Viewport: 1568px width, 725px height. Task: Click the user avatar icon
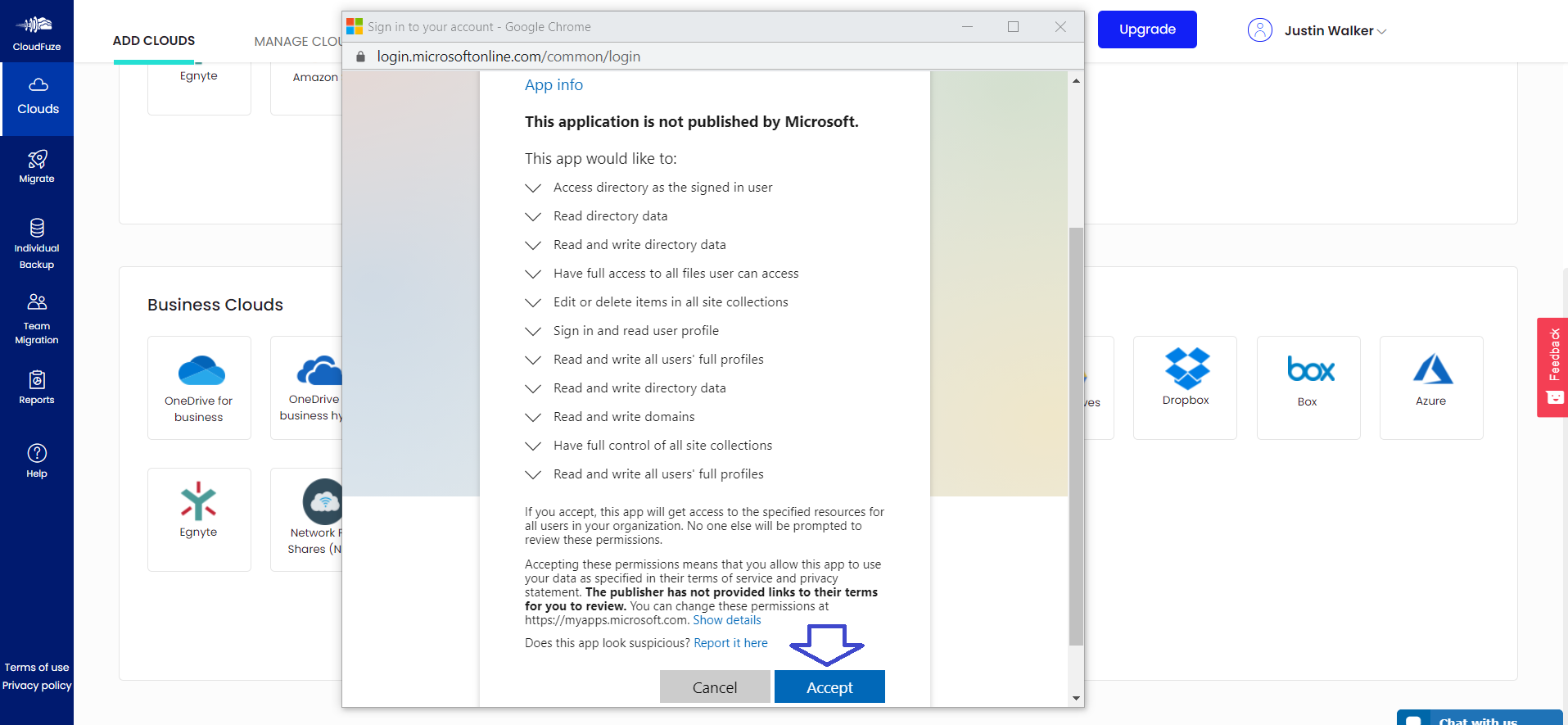(x=1259, y=30)
